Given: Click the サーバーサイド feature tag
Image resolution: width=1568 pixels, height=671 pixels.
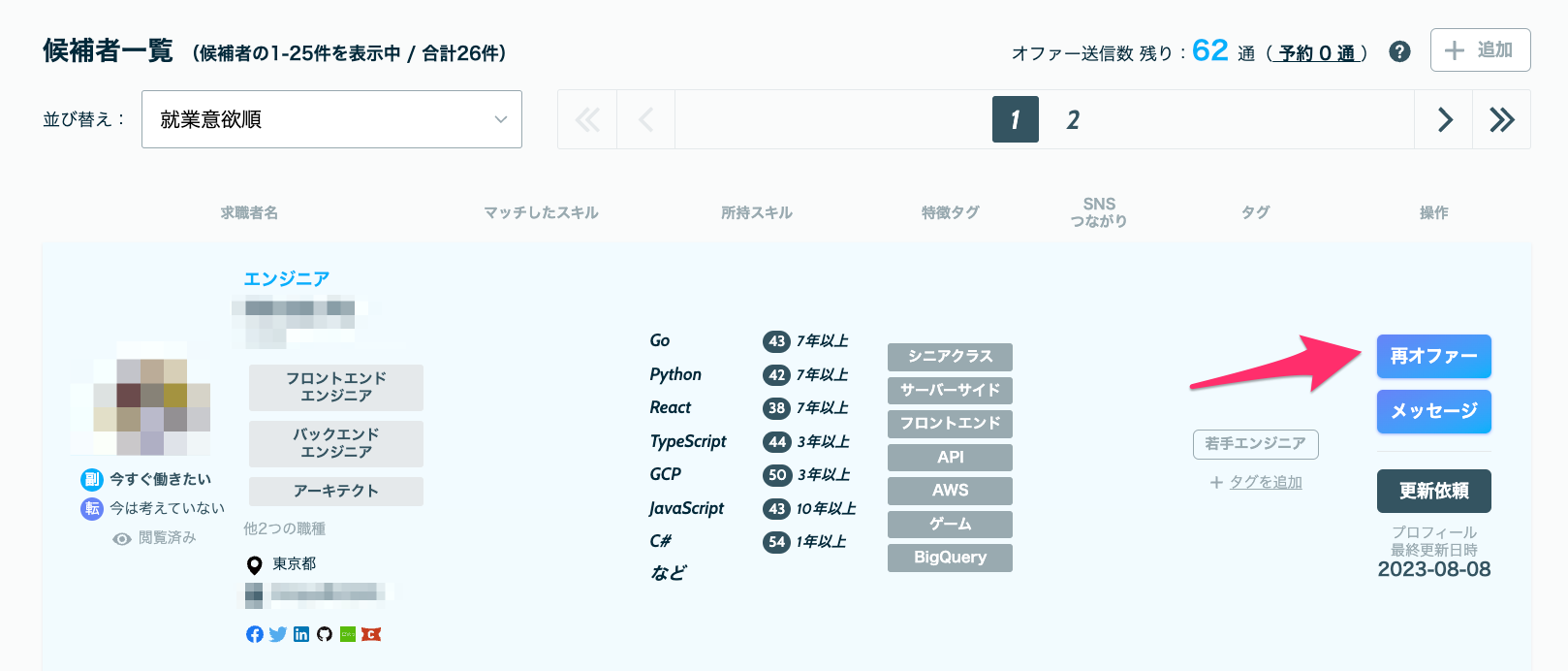Looking at the screenshot, I should click(950, 390).
